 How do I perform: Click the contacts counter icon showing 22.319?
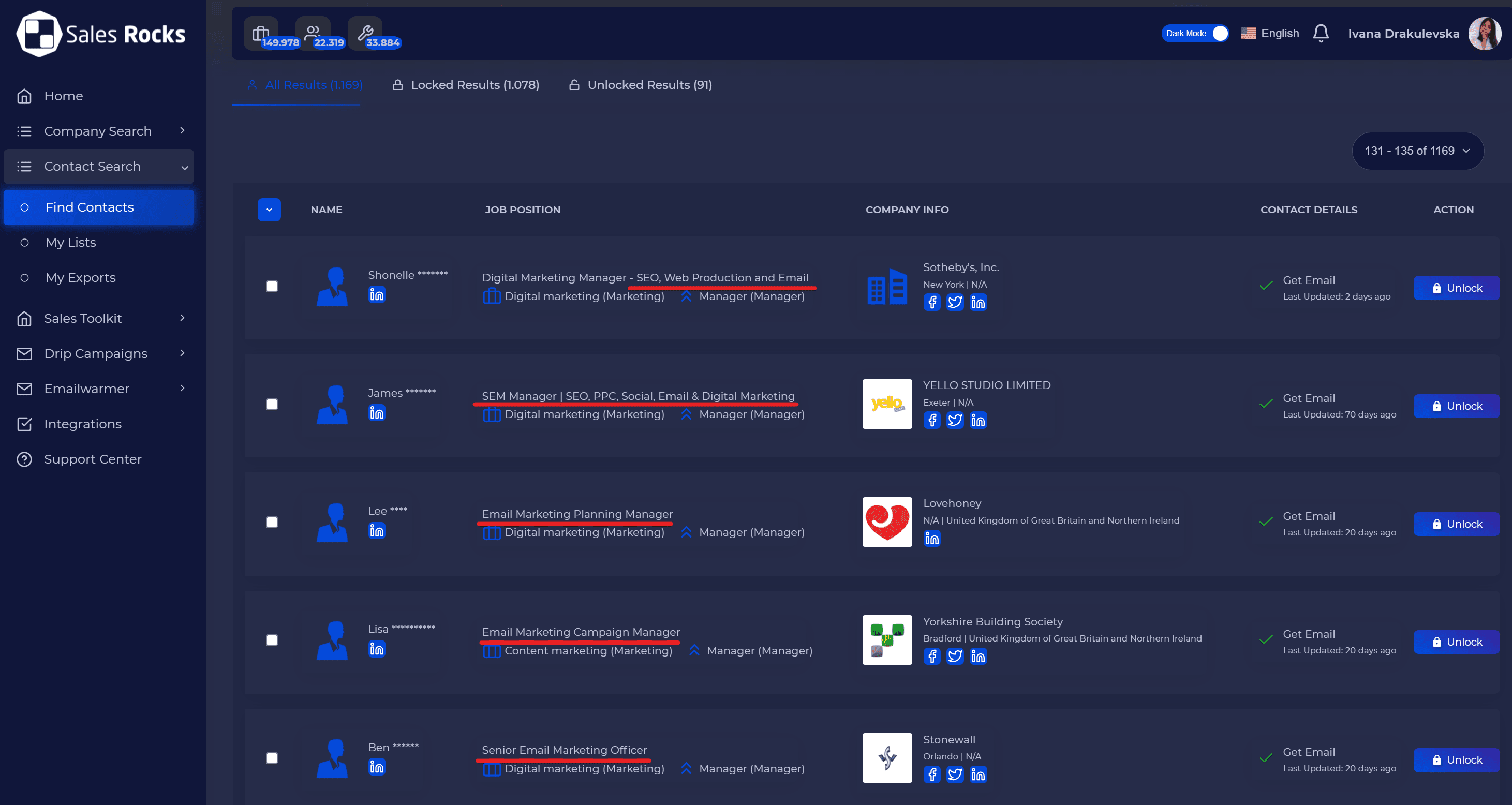pyautogui.click(x=313, y=34)
